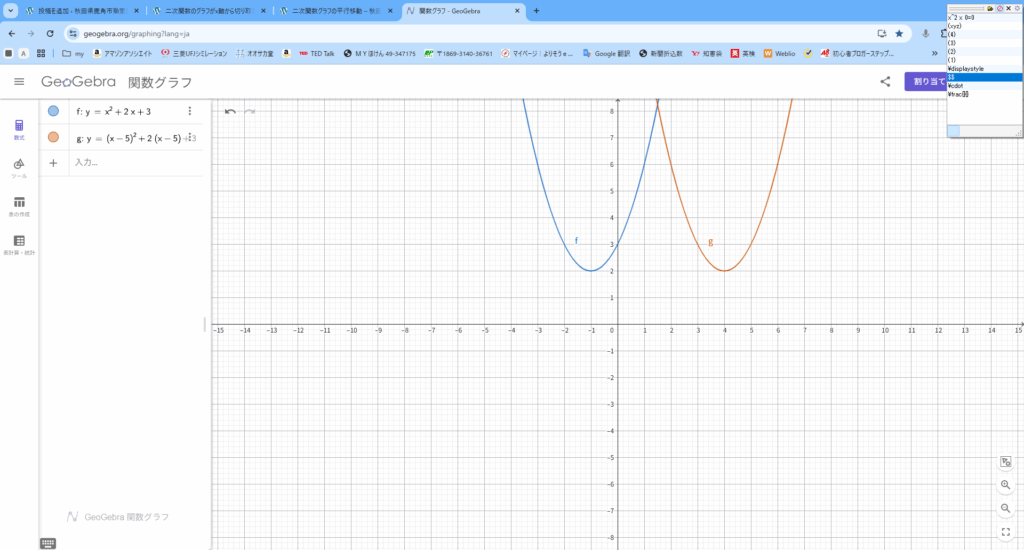Select the ツール tools panel icon
Image resolution: width=1024 pixels, height=550 pixels.
coord(19,166)
